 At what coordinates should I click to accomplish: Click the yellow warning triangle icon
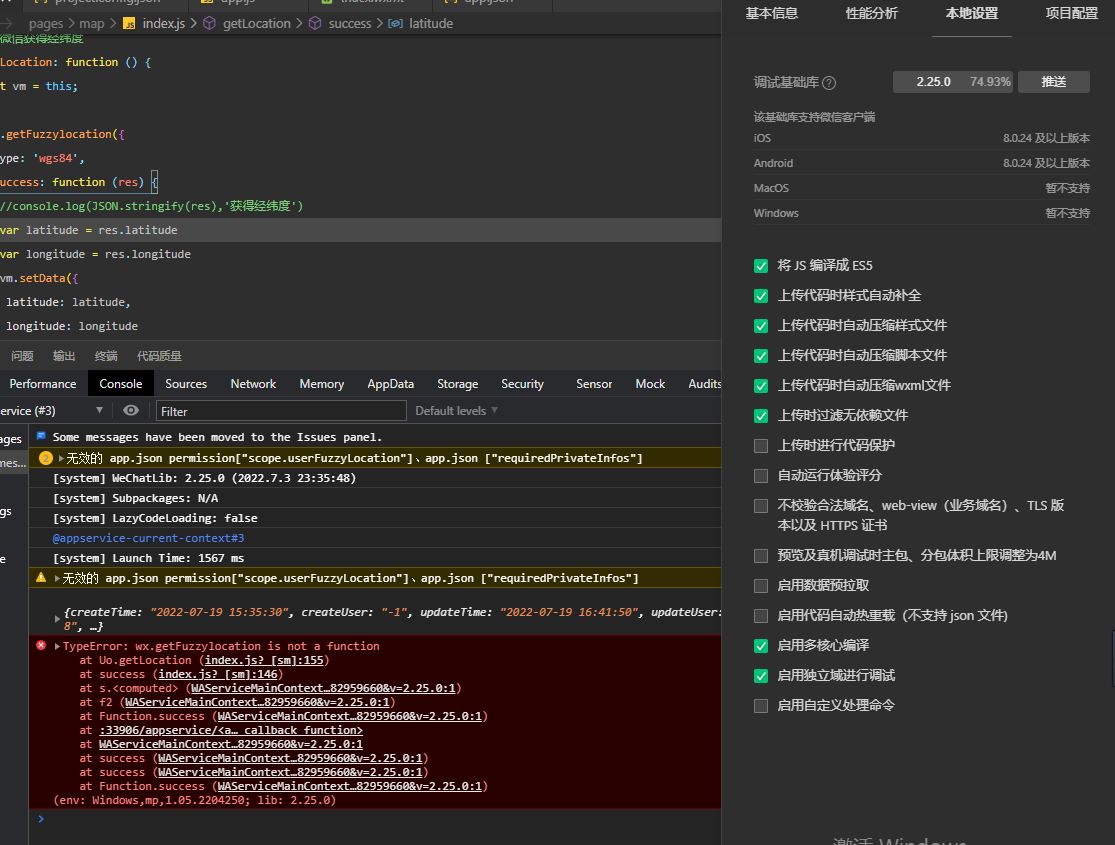pos(41,578)
